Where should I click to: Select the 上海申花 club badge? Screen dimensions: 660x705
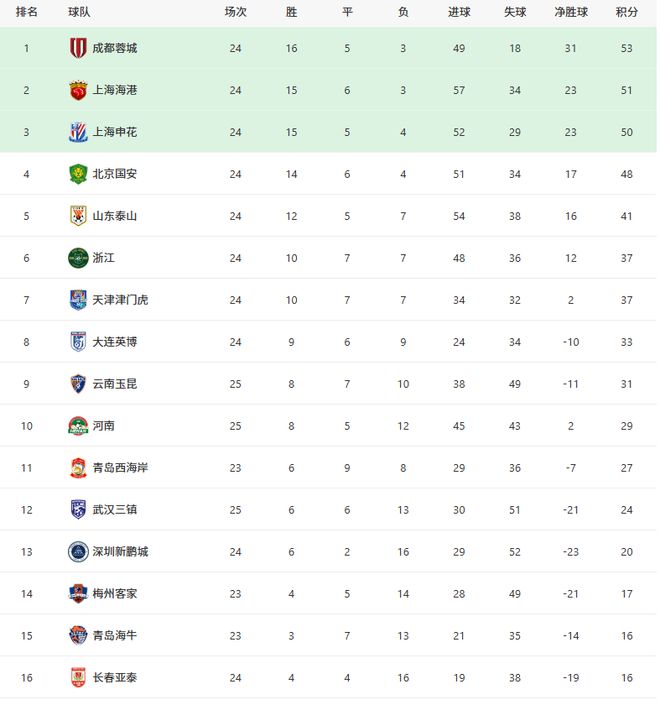pyautogui.click(x=78, y=132)
